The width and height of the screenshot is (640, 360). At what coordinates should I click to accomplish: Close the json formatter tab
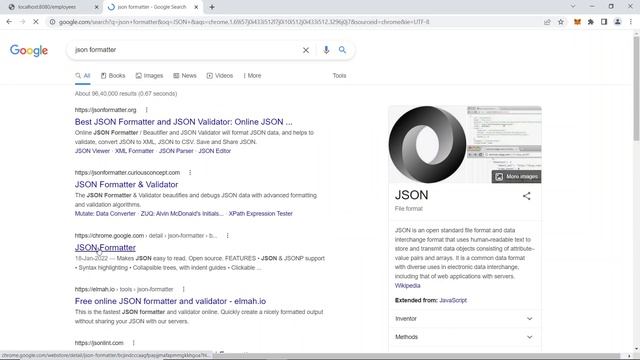196,7
